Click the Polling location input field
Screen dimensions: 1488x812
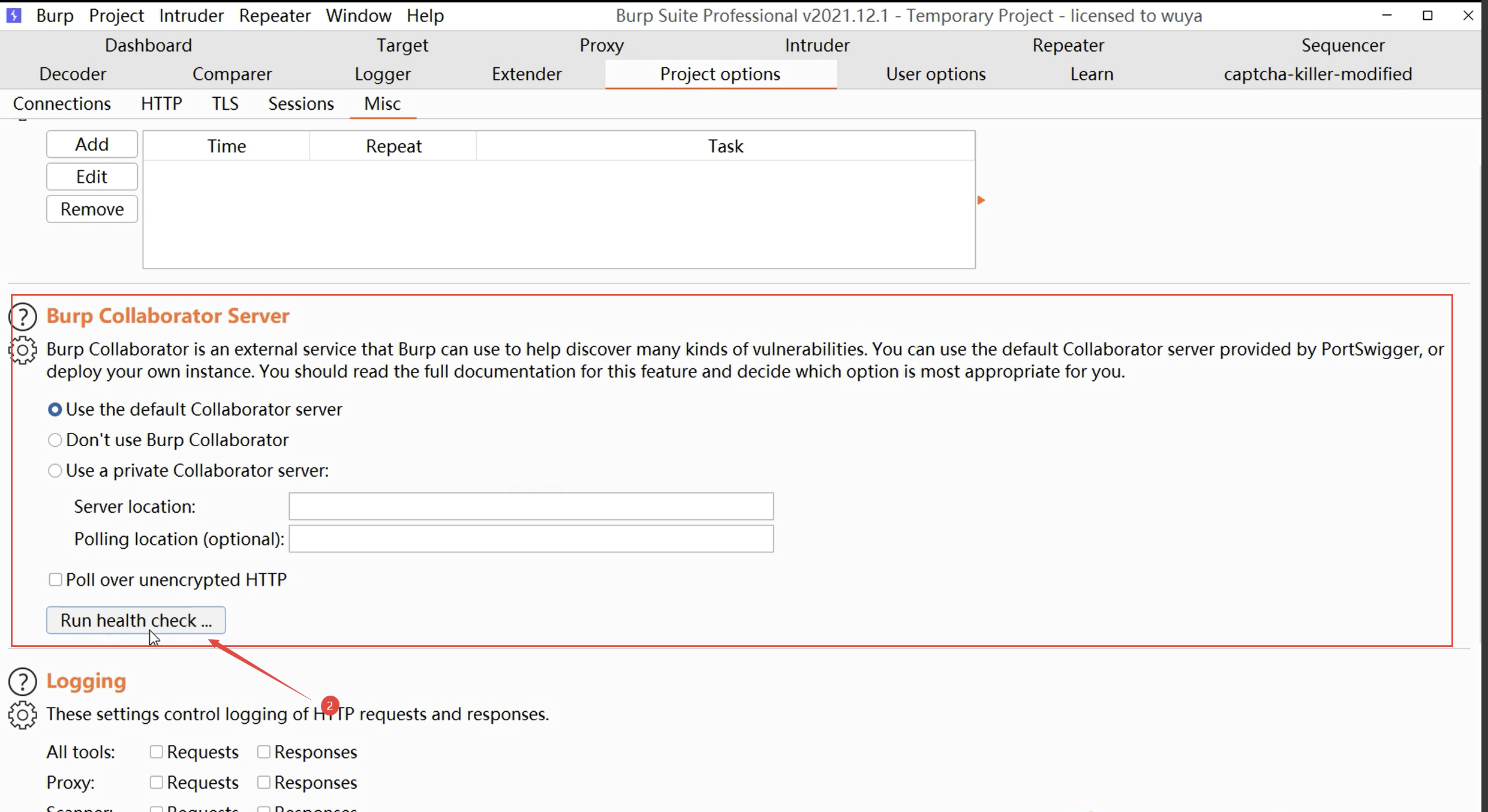coord(531,539)
